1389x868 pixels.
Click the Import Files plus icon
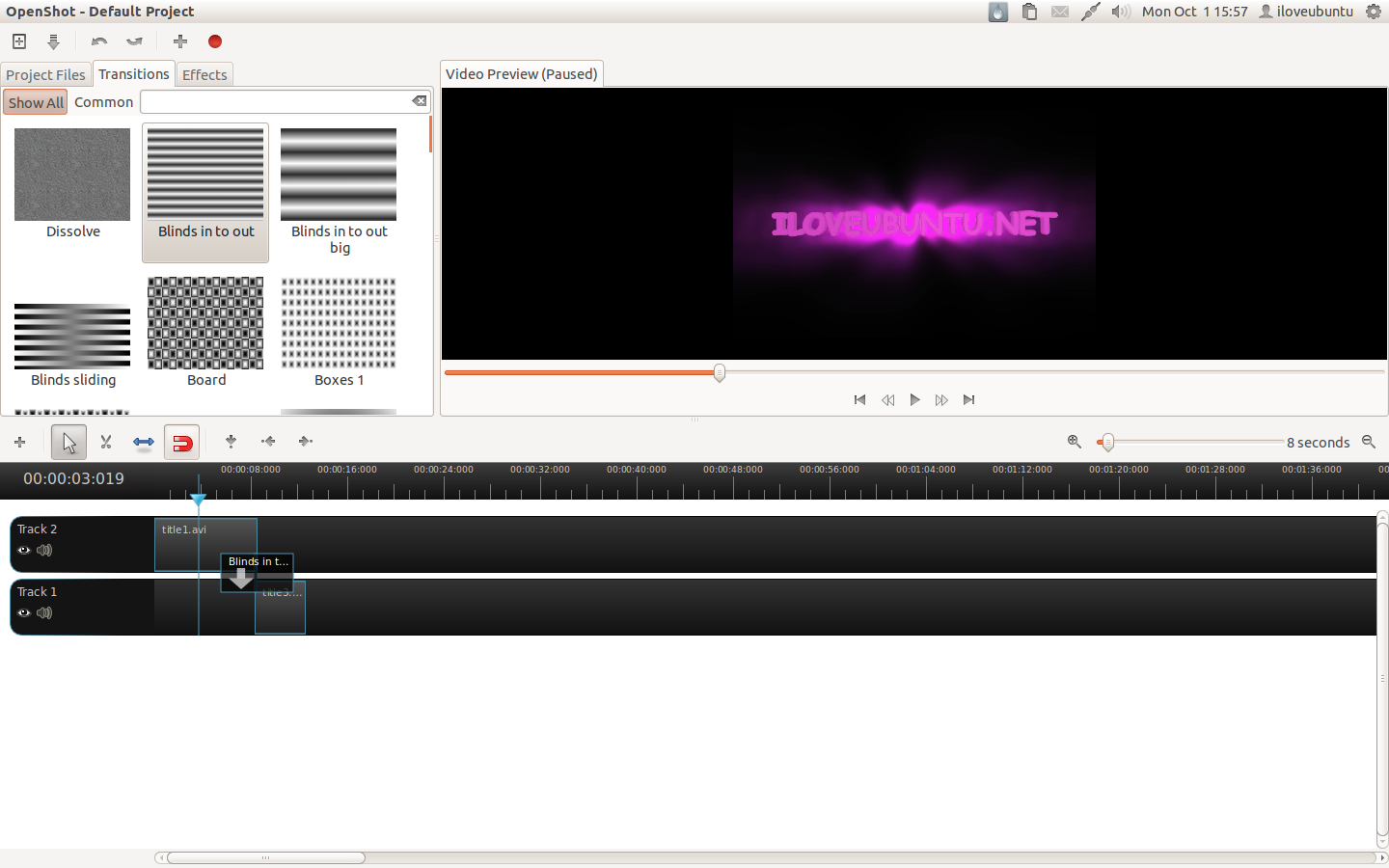[180, 41]
